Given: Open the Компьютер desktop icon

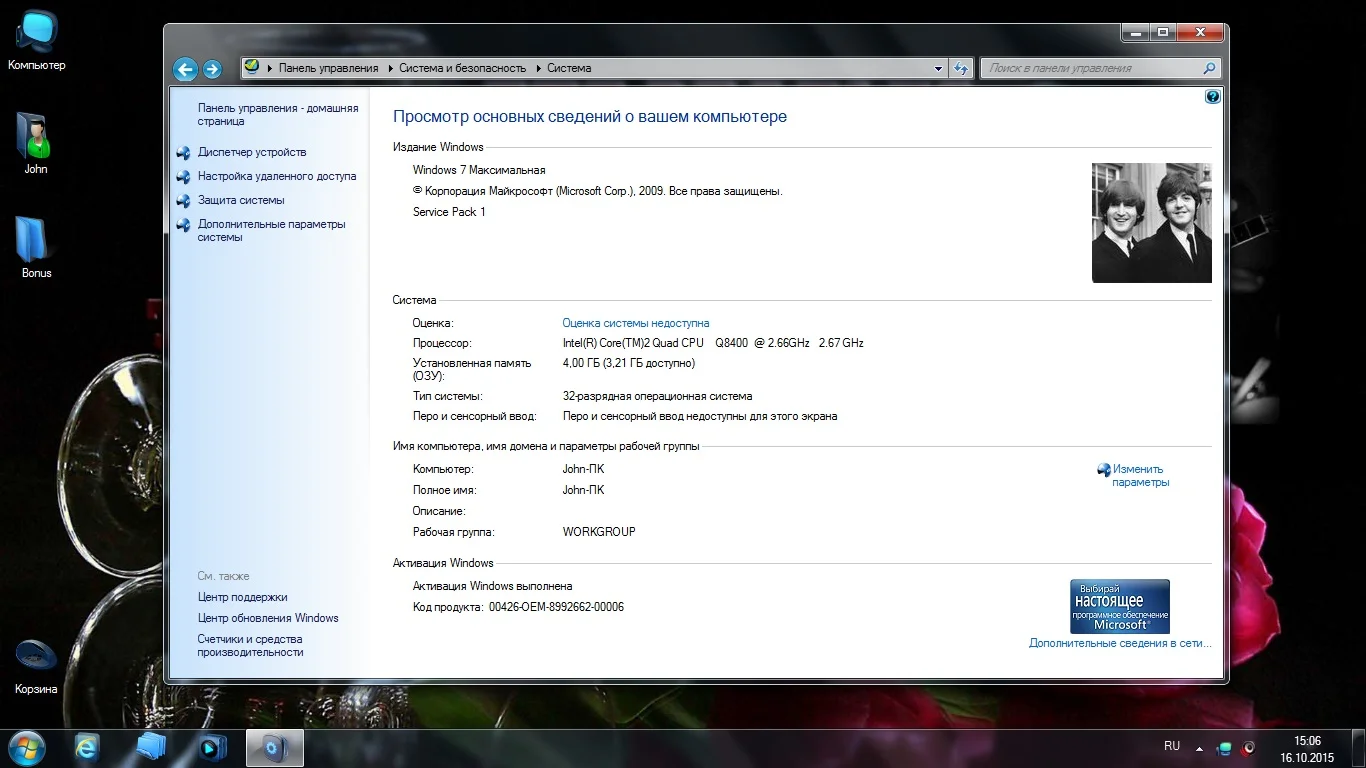Looking at the screenshot, I should point(37,38).
